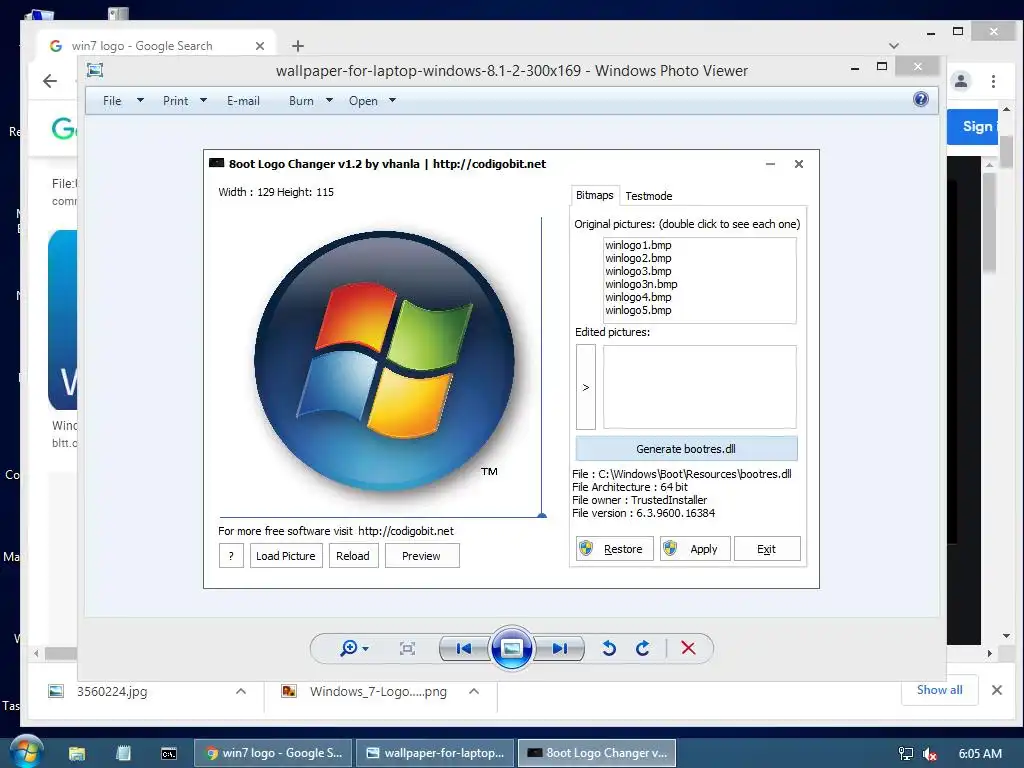Viewport: 1024px width, 768px height.
Task: Open the zoom magnifier in Photo Viewer
Action: pos(354,648)
